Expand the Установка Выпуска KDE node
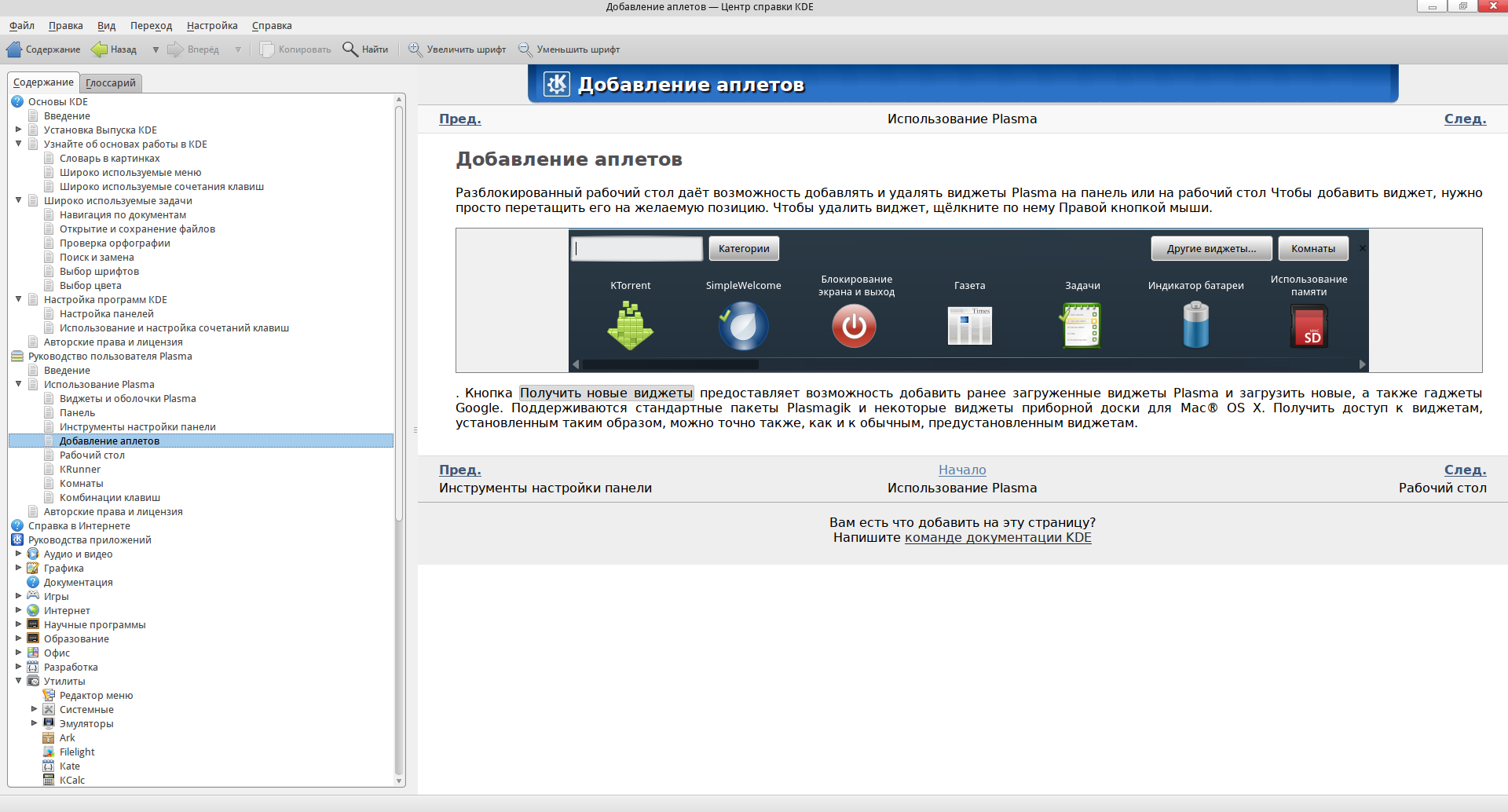This screenshot has height=812, width=1508. (x=19, y=130)
